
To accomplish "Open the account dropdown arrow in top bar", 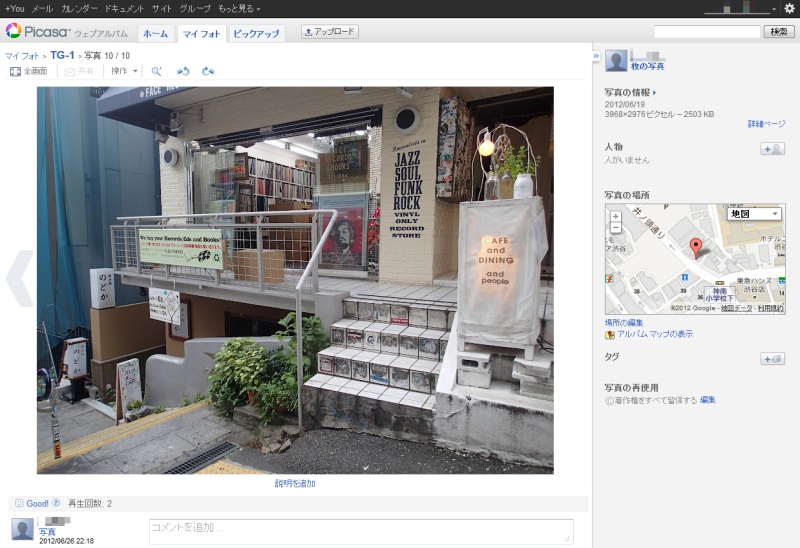I will tap(774, 9).
